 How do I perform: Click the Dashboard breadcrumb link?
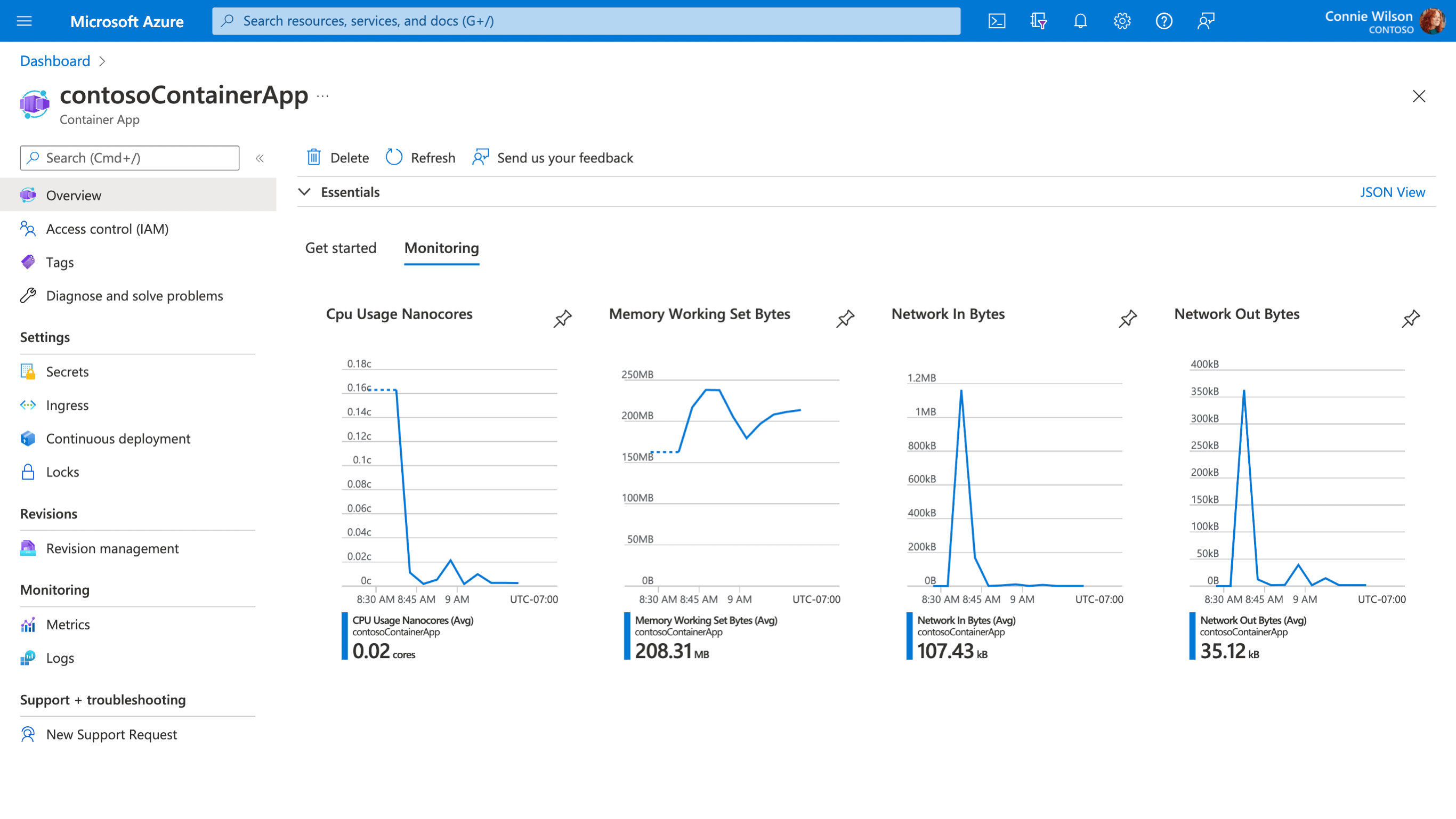[x=55, y=61]
